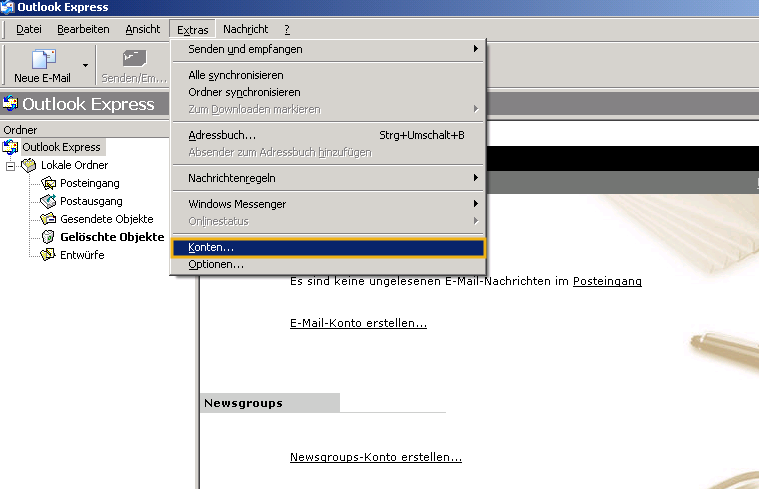Screen dimensions: 759x489
Task: Select the Posteingang folder icon
Action: coord(48,183)
